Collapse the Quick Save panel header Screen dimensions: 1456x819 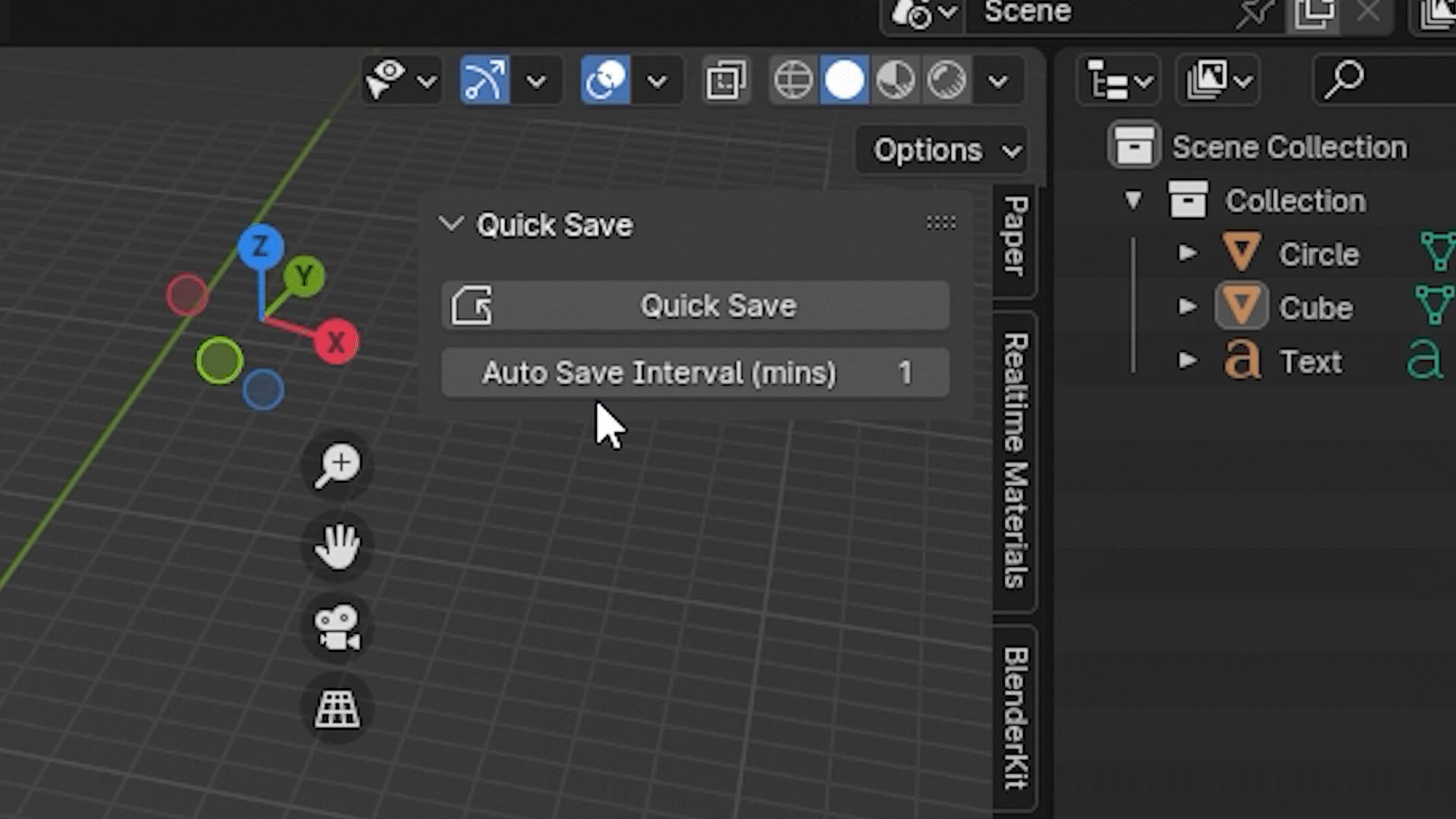(450, 224)
